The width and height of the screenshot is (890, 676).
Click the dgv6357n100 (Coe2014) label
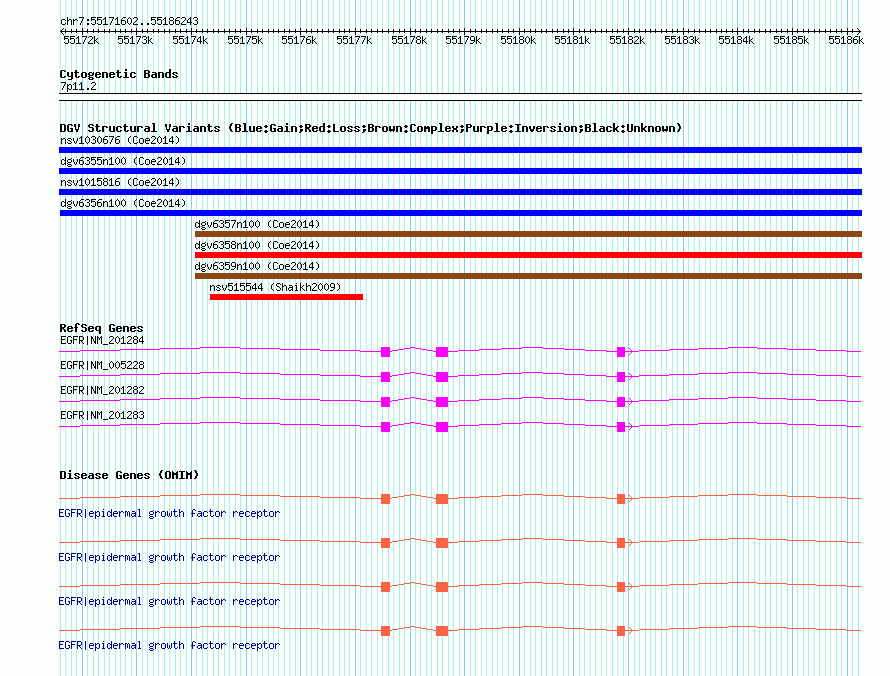pos(257,224)
